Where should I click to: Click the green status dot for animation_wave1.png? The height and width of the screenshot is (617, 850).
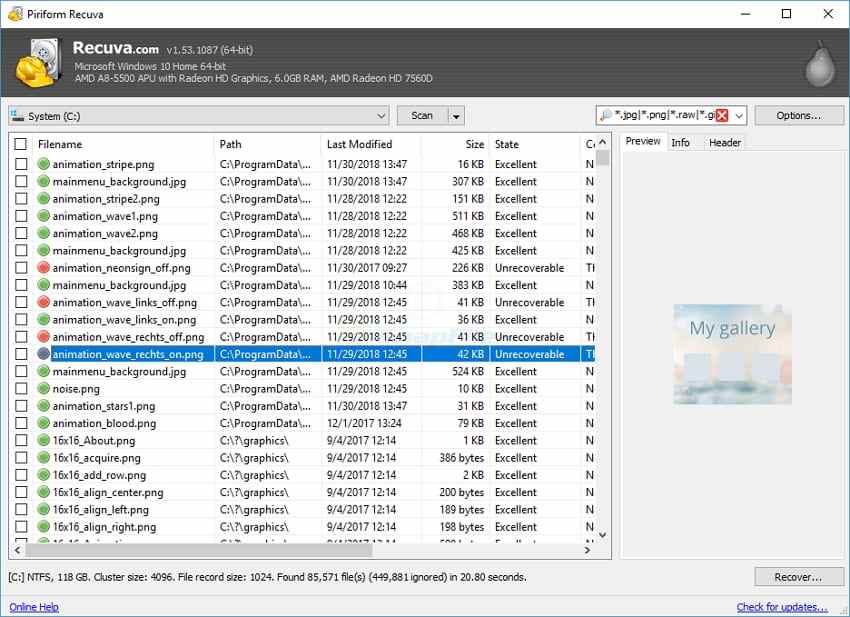click(x=43, y=216)
